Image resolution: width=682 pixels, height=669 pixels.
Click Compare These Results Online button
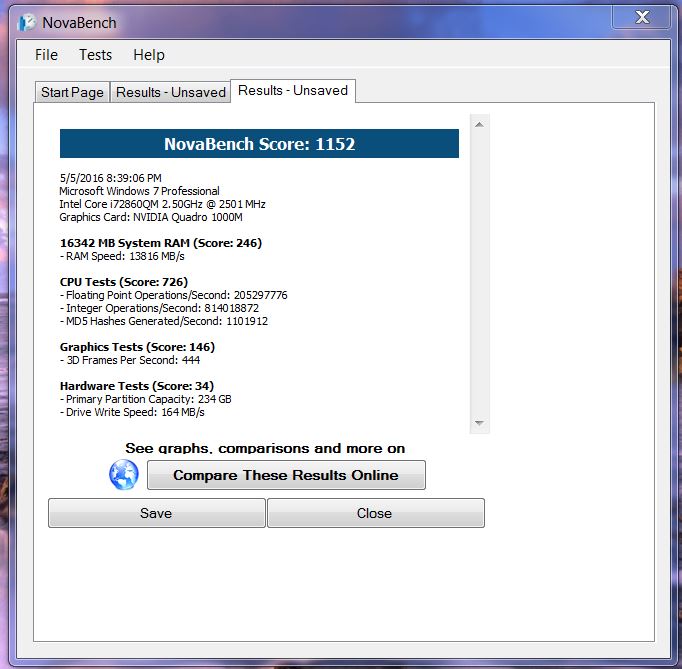[x=286, y=475]
